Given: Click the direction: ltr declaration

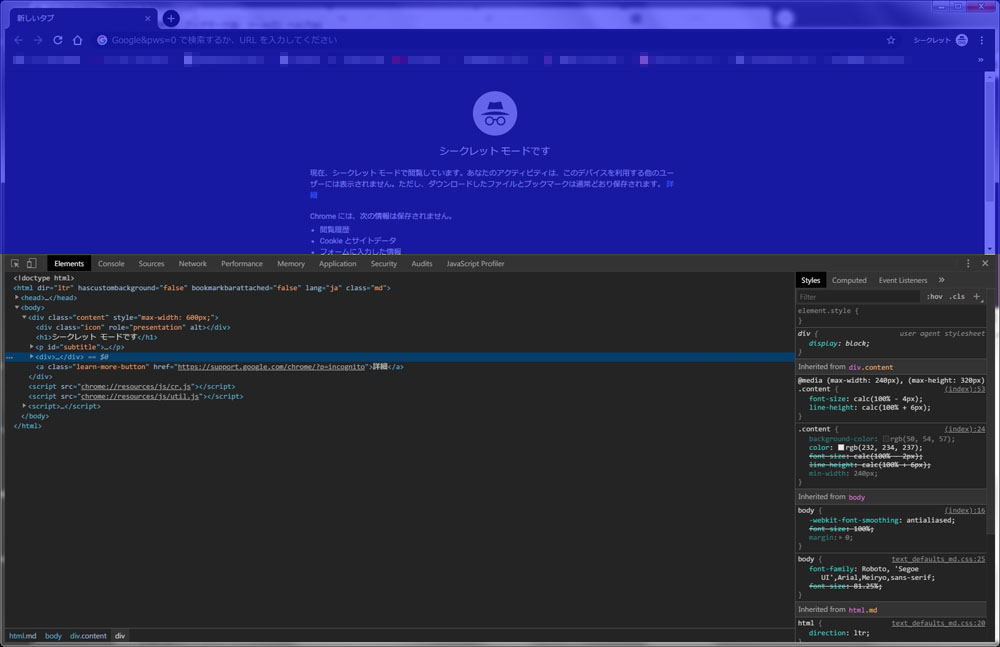Looking at the screenshot, I should (x=839, y=633).
